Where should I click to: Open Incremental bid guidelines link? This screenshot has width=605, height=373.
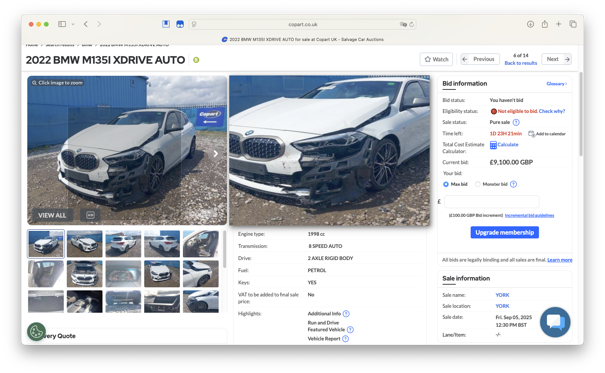coord(529,215)
